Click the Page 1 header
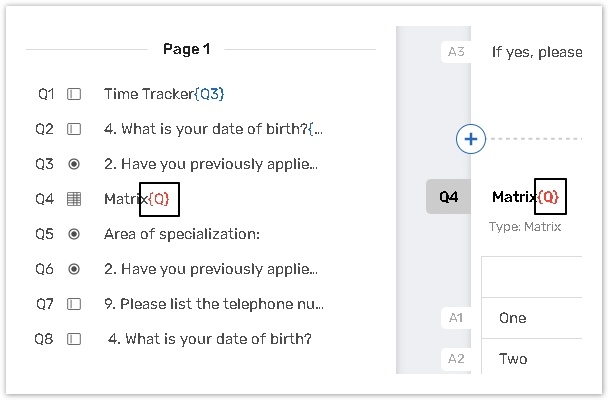This screenshot has width=608, height=400. (x=187, y=49)
